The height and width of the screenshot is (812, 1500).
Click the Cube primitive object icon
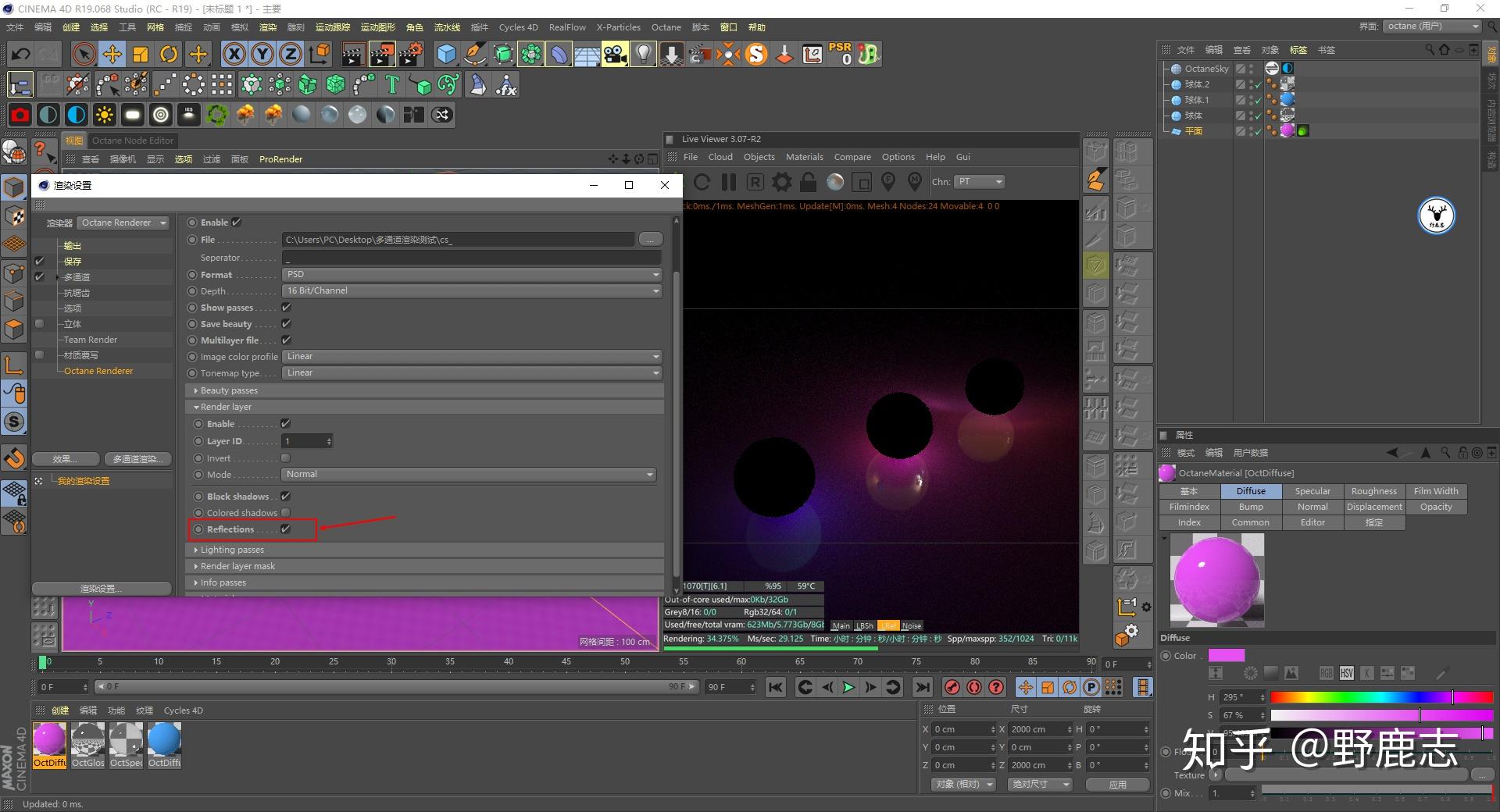(446, 54)
